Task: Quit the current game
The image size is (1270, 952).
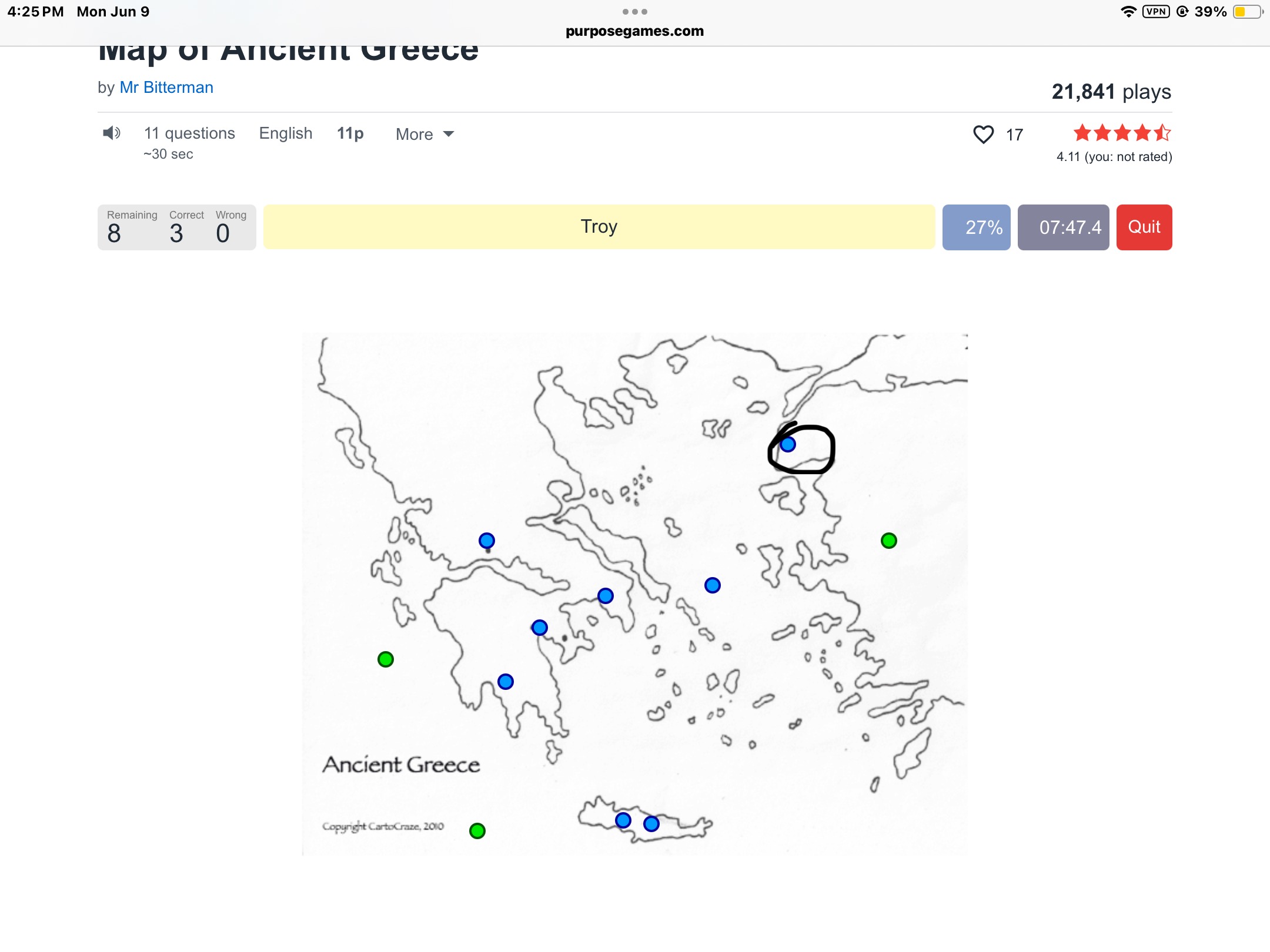Action: click(x=1144, y=227)
